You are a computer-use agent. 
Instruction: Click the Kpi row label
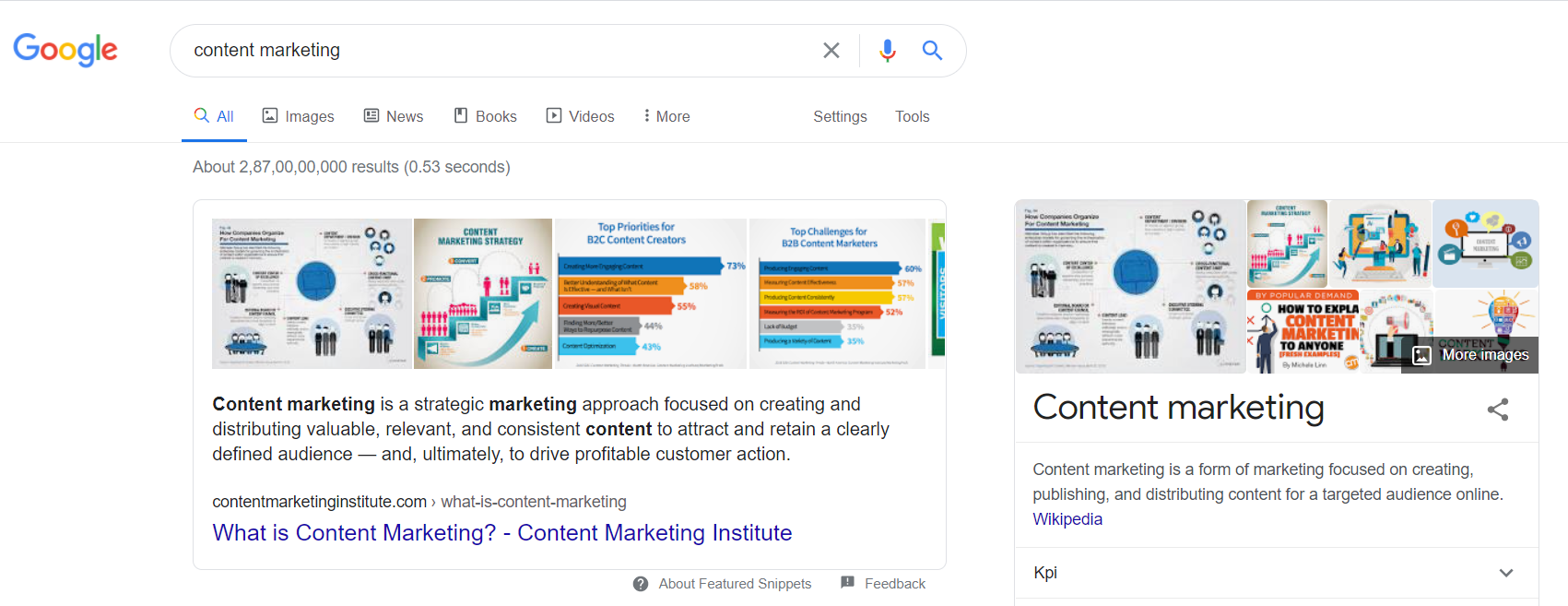pos(1045,573)
